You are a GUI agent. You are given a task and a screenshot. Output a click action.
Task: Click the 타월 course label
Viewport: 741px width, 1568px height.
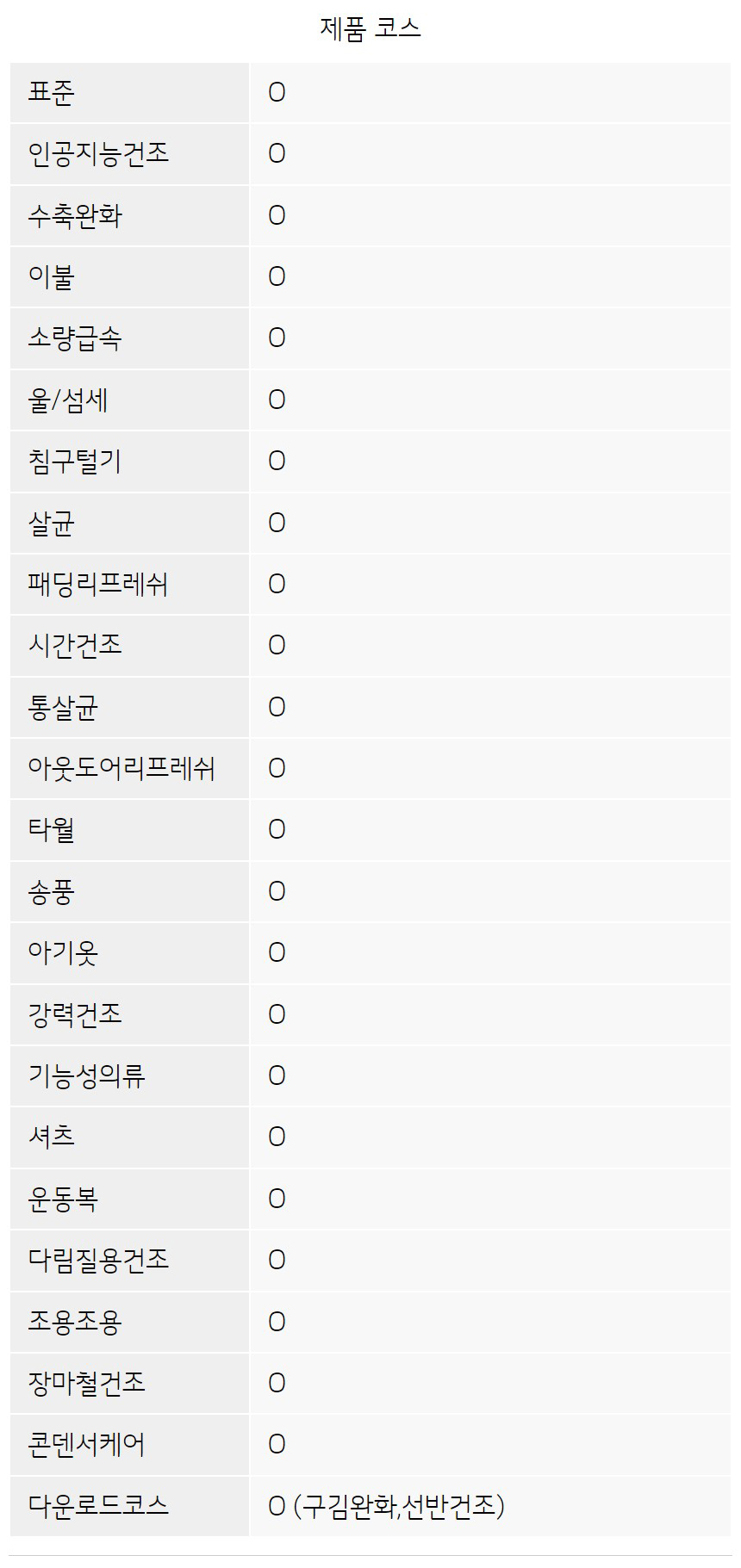52,829
